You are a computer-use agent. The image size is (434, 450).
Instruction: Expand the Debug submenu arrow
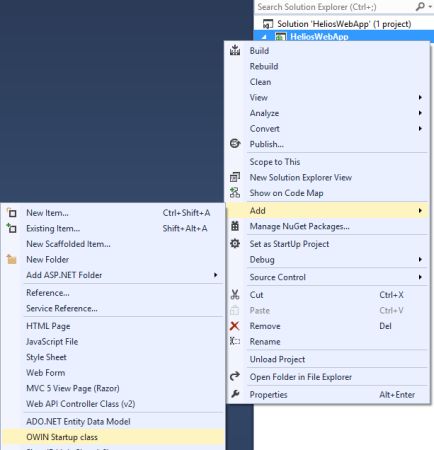420,259
